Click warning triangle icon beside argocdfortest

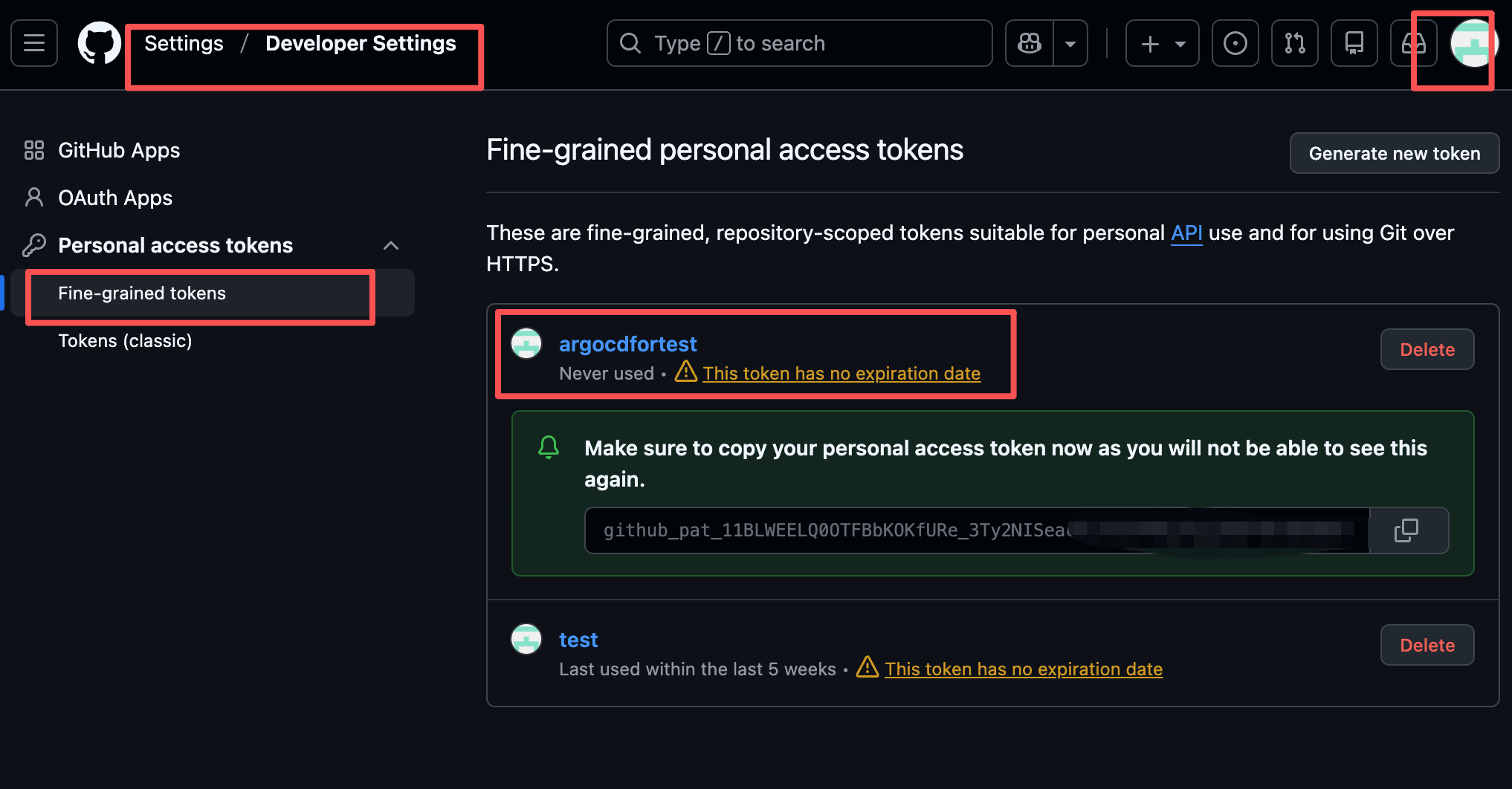(x=685, y=371)
